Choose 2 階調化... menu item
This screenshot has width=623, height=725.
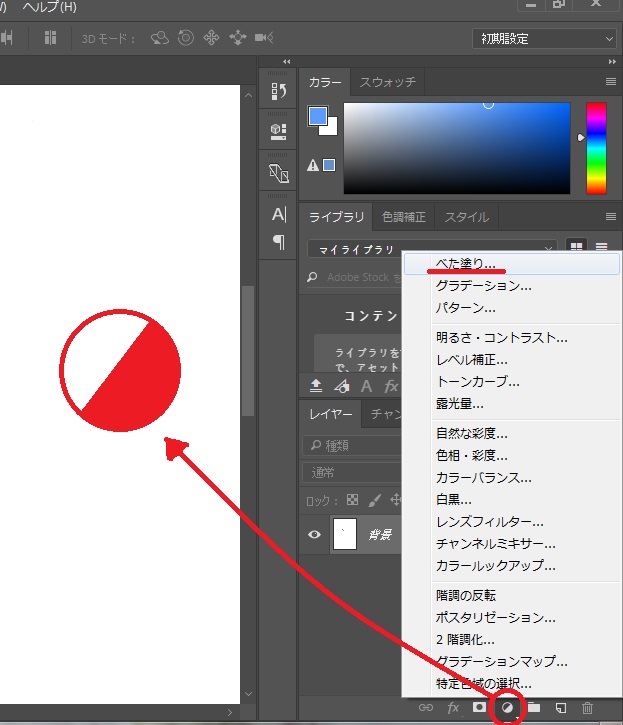[512, 639]
